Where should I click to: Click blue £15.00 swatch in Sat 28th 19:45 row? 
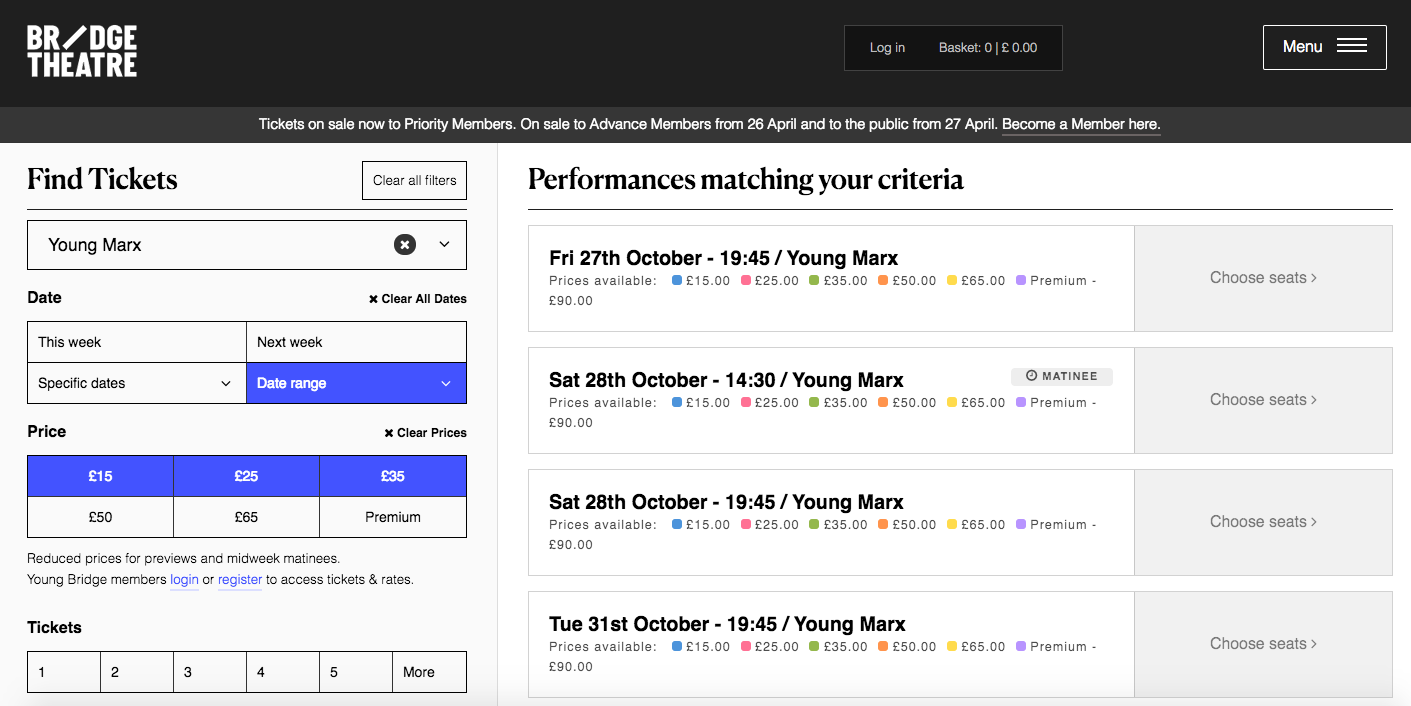click(x=677, y=525)
